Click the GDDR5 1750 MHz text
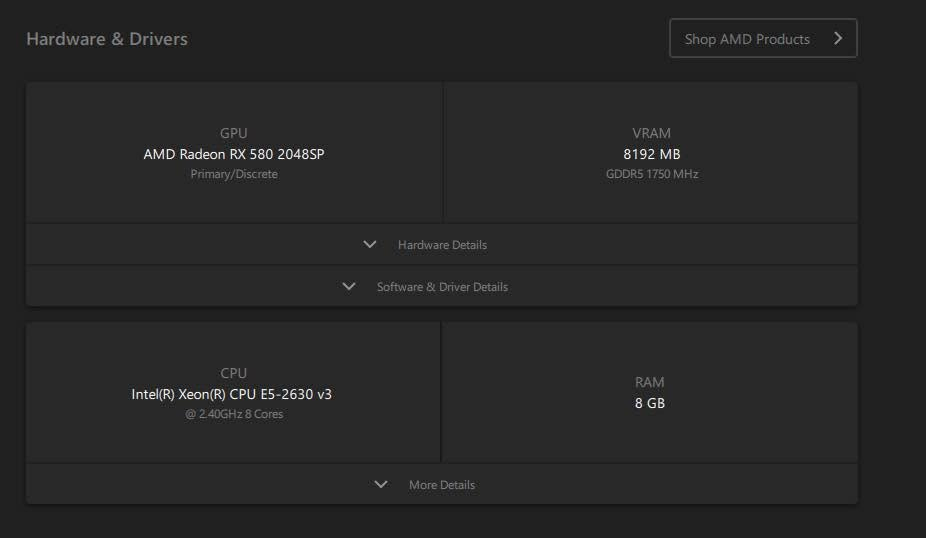926x538 pixels. 652,174
